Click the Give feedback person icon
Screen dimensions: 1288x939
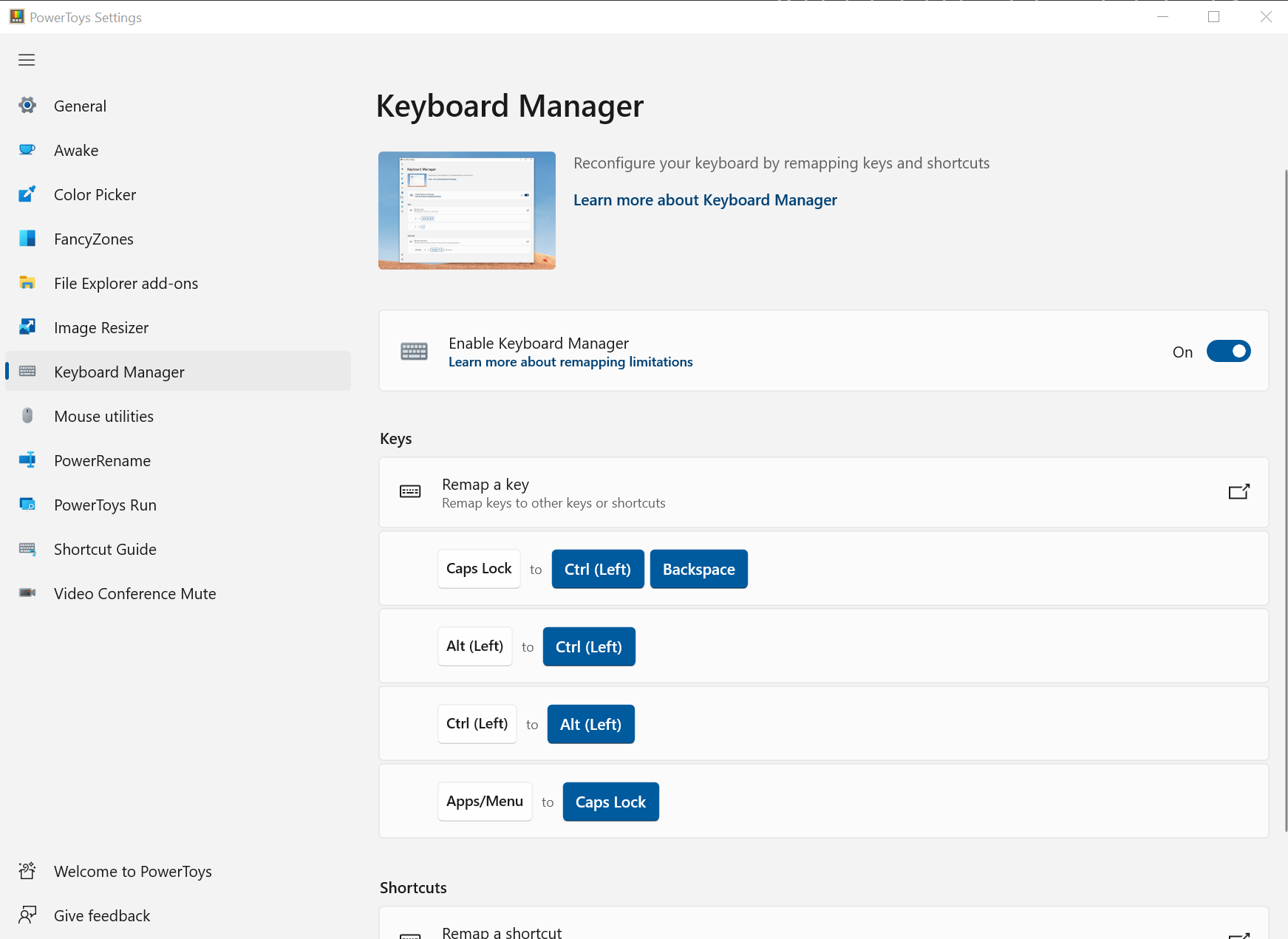[x=27, y=915]
